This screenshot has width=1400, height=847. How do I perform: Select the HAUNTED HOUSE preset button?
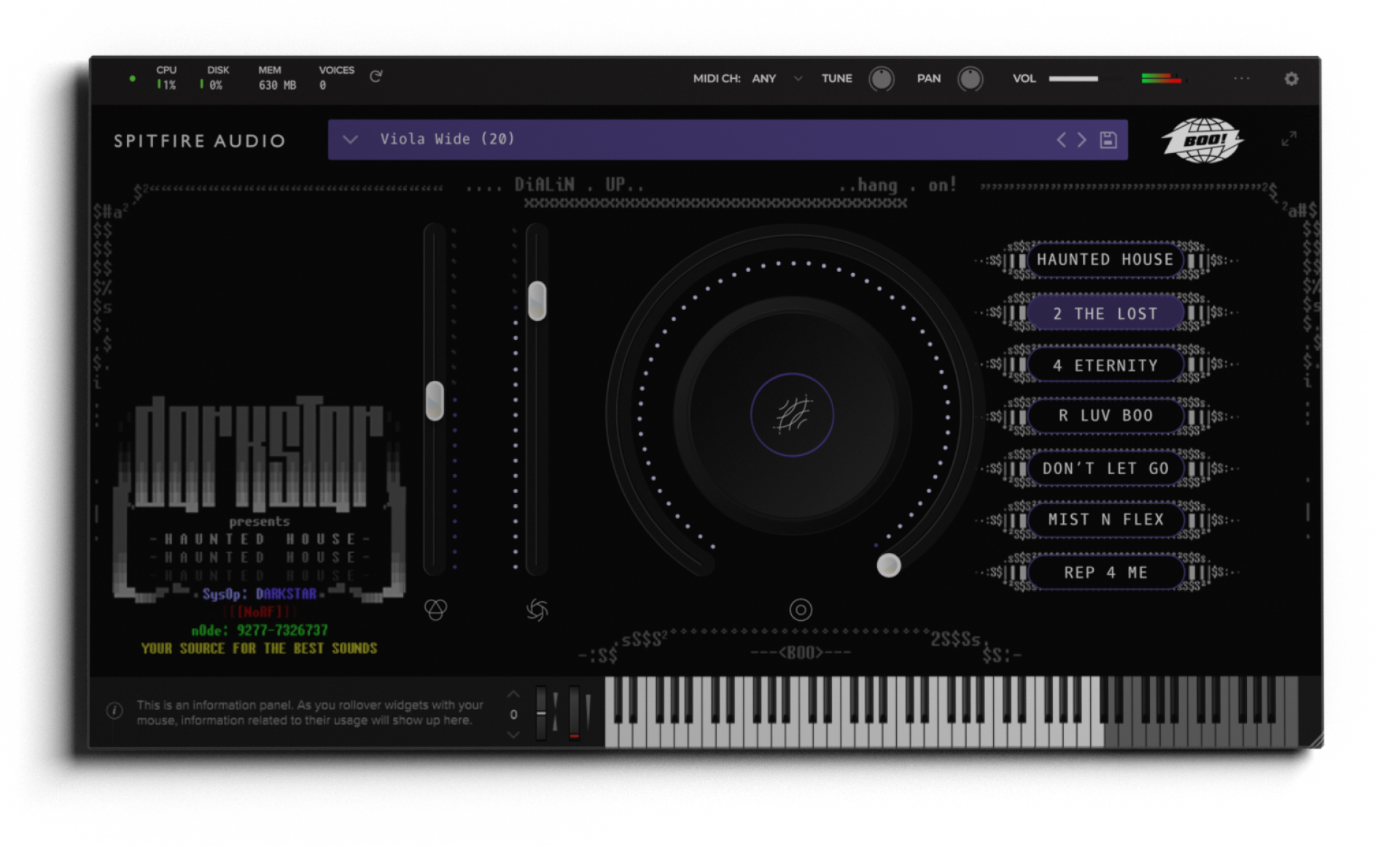tap(1105, 260)
